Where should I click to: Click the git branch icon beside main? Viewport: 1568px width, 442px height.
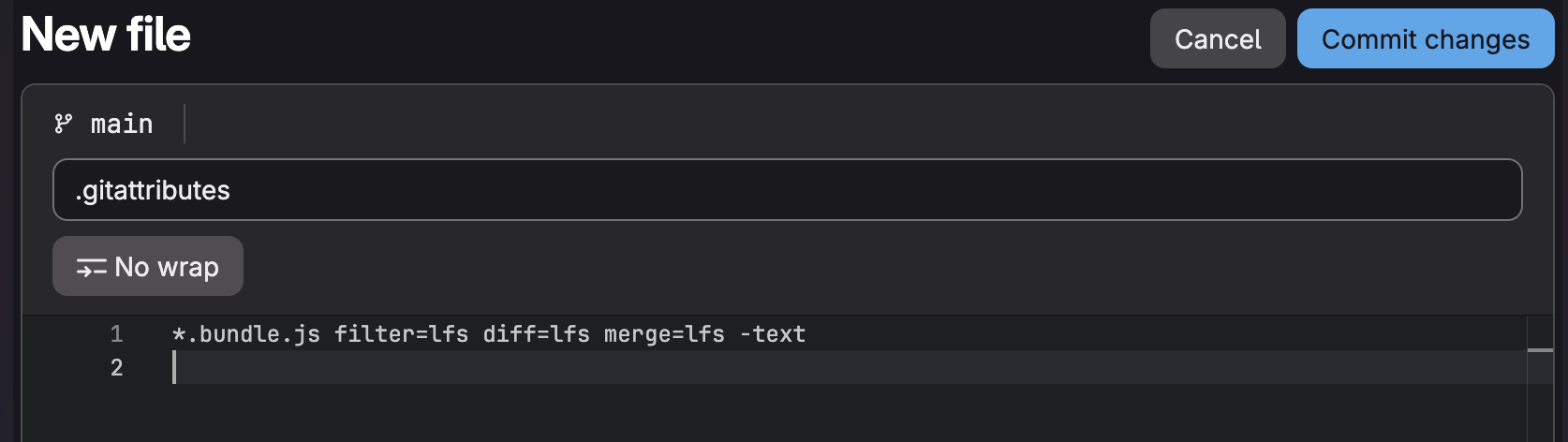(x=64, y=124)
